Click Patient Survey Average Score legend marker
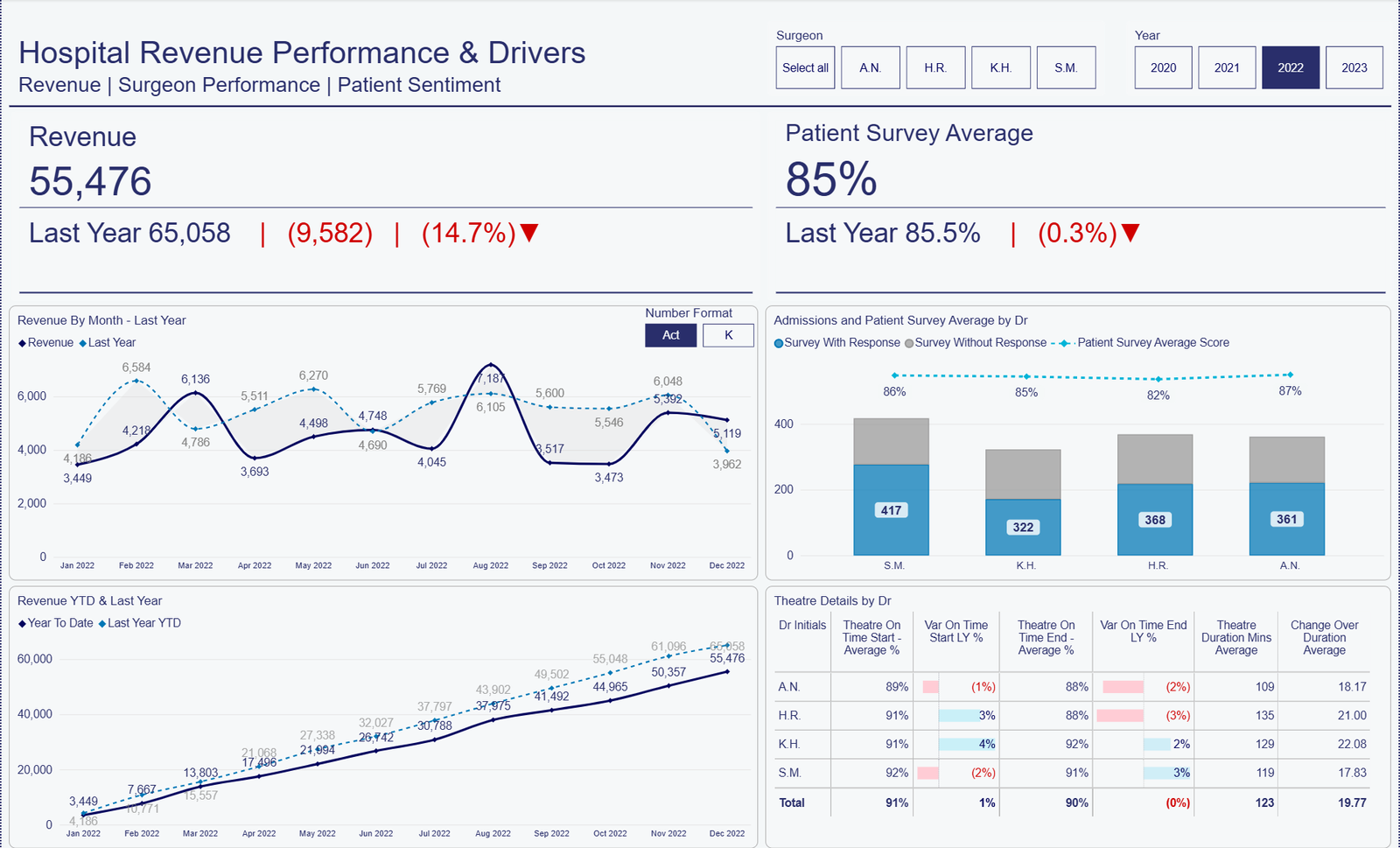This screenshot has height=848, width=1400. [x=1064, y=343]
